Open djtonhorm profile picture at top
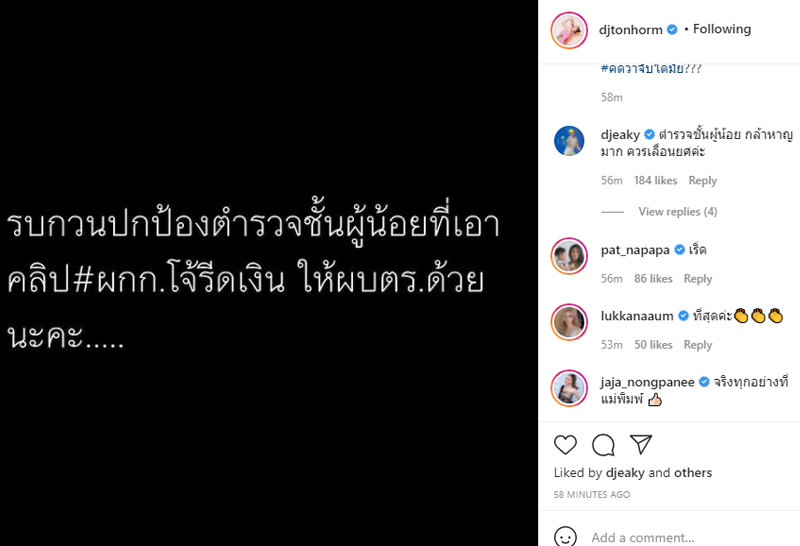 click(x=569, y=30)
